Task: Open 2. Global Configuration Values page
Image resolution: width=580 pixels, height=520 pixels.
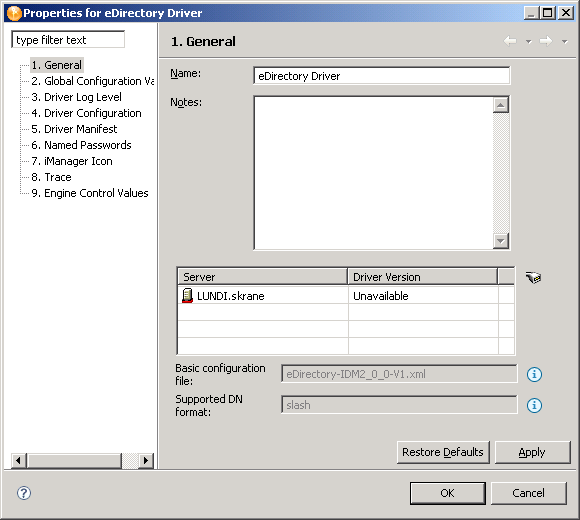Action: [x=92, y=81]
